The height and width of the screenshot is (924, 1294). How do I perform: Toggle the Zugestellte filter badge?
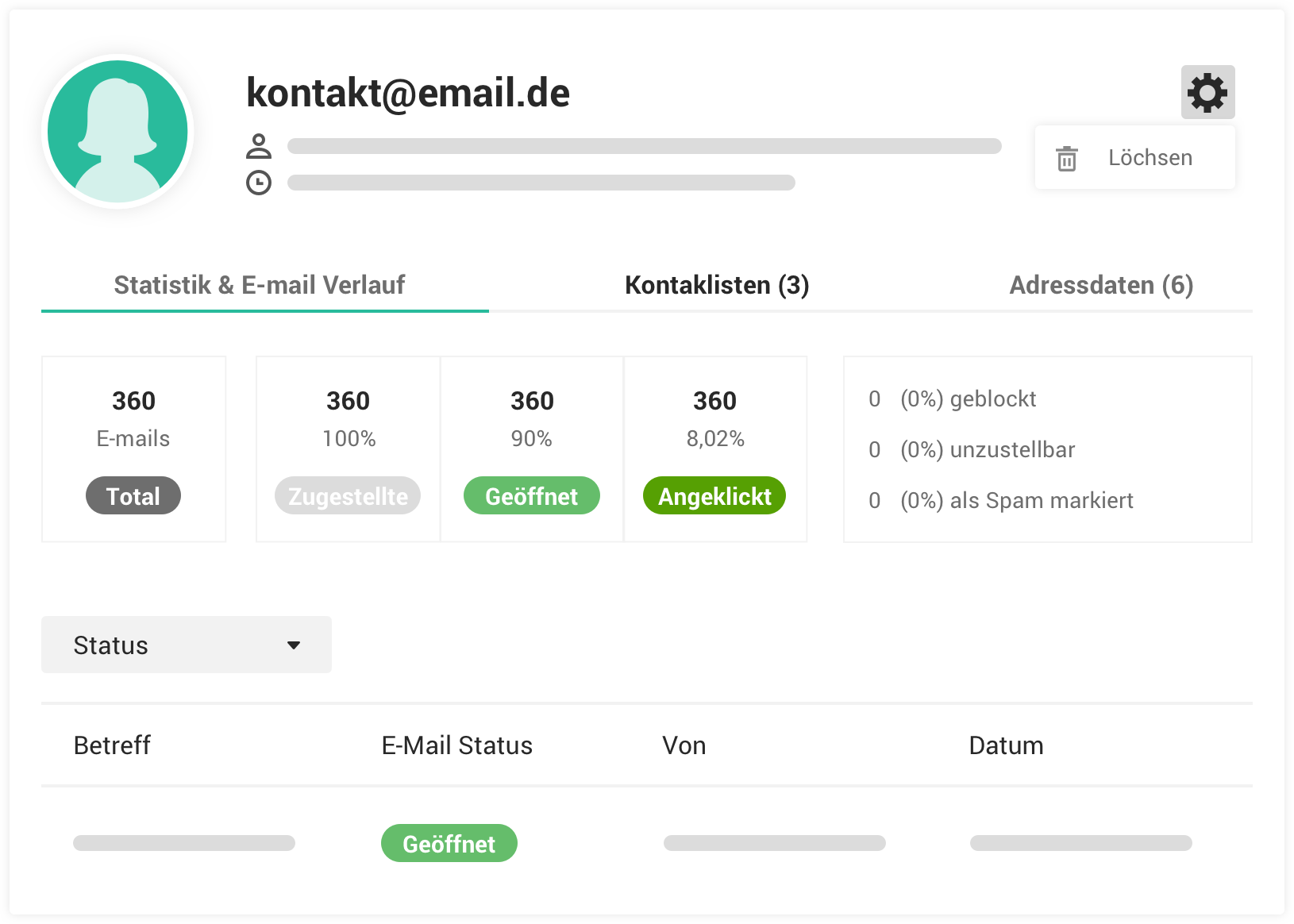coord(348,495)
